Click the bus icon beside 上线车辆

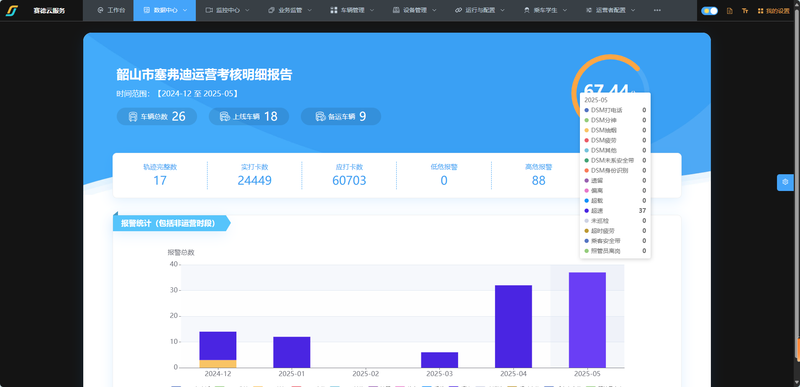(x=224, y=117)
